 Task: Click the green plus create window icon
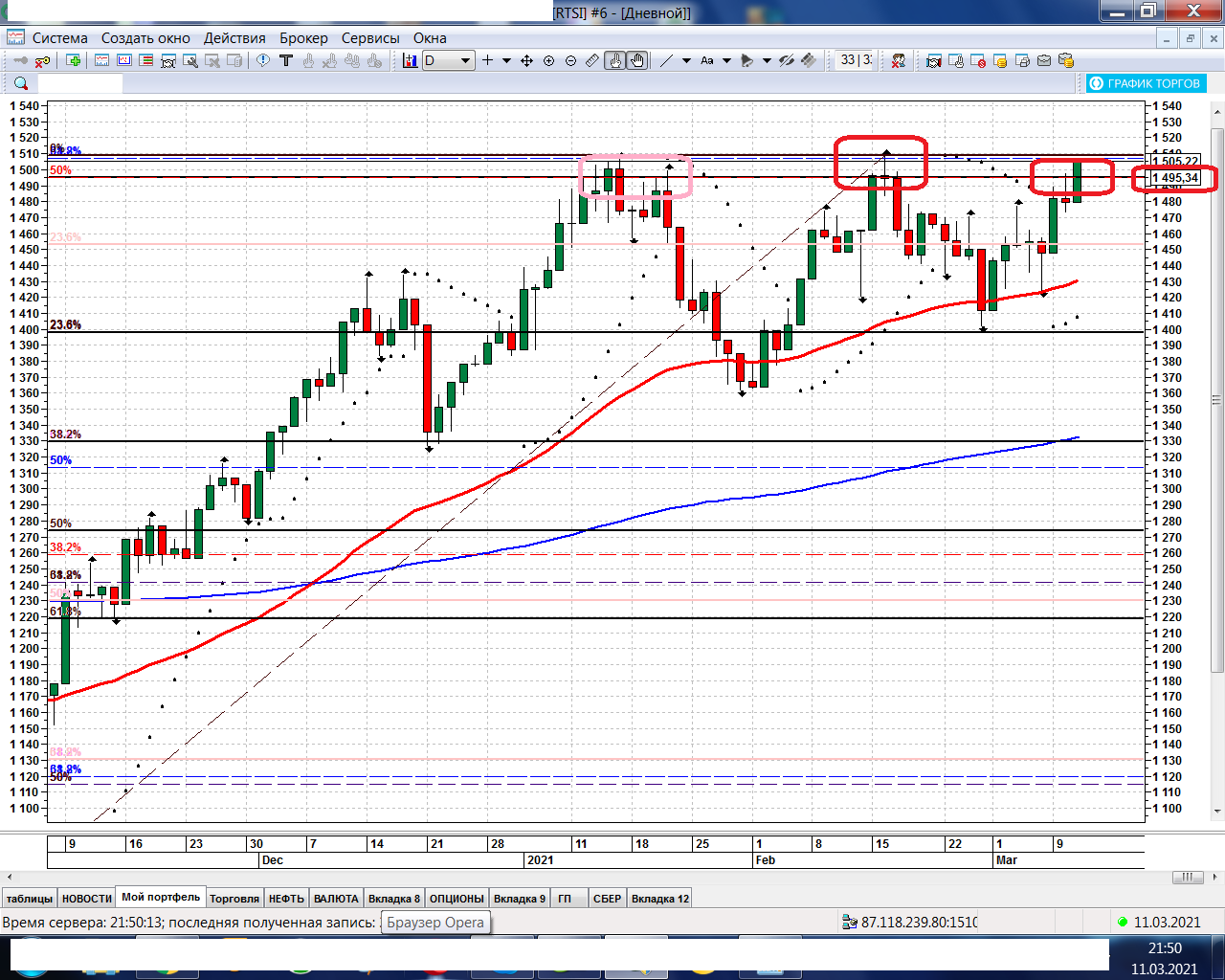pos(74,60)
